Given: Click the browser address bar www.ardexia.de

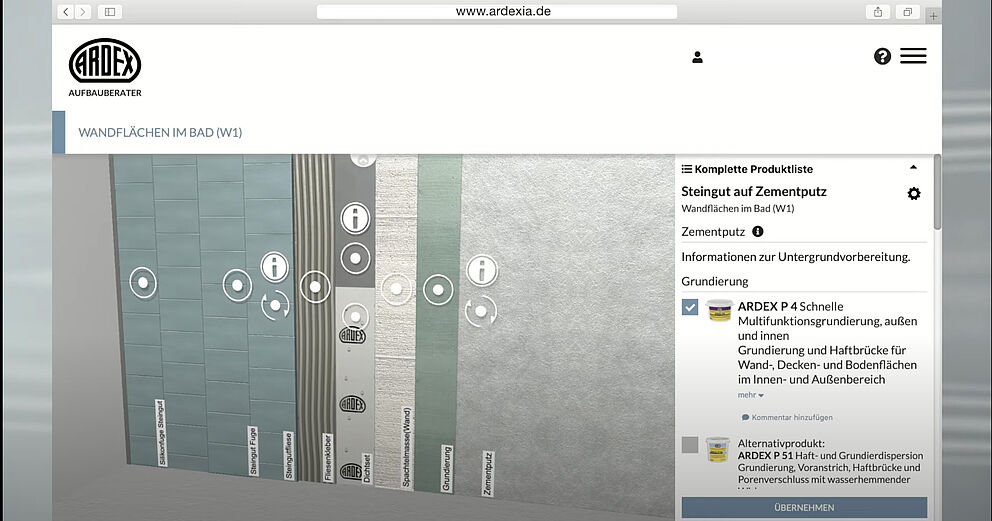Looking at the screenshot, I should pos(496,12).
